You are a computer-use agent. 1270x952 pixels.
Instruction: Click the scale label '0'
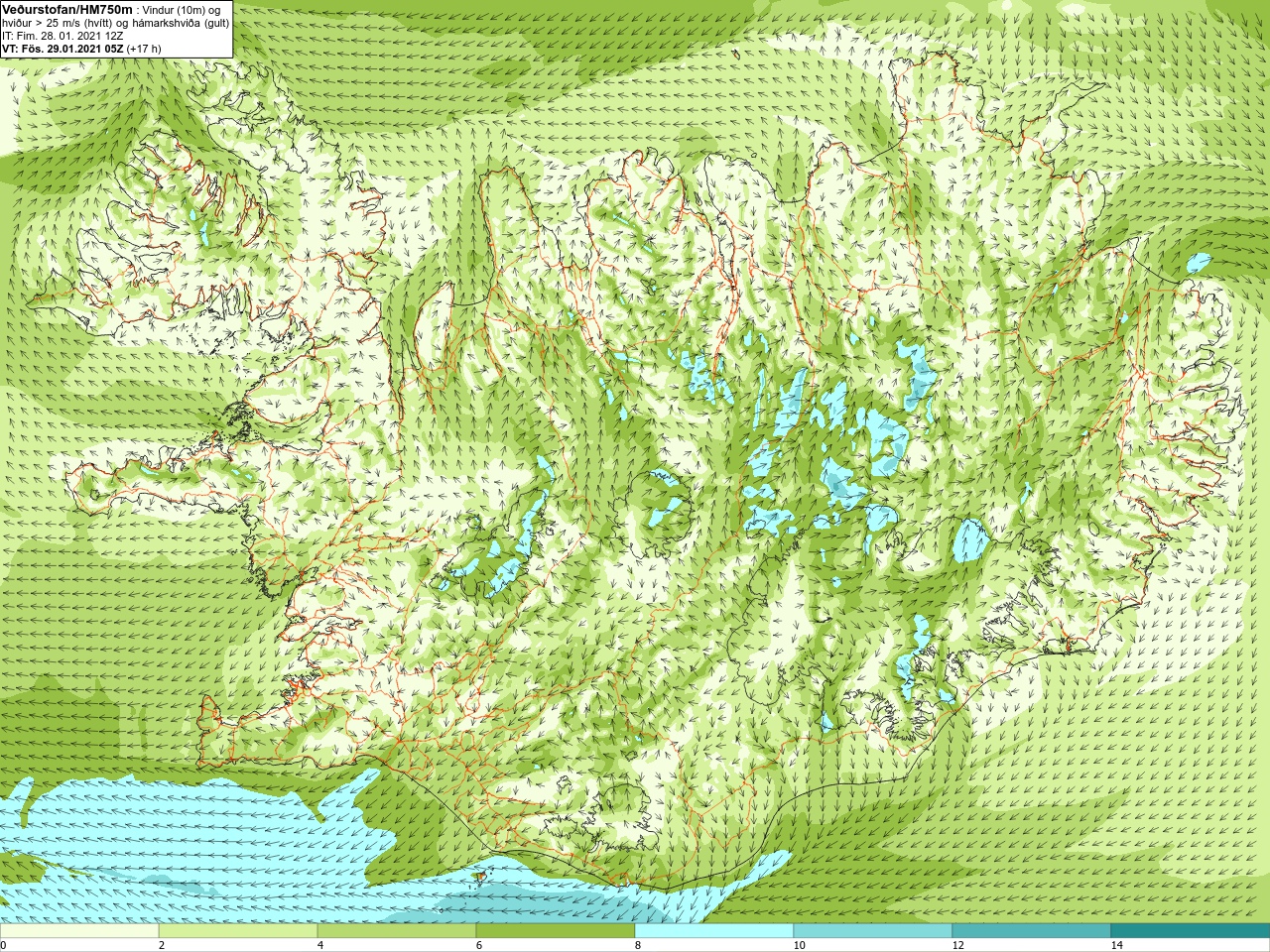coord(4,945)
